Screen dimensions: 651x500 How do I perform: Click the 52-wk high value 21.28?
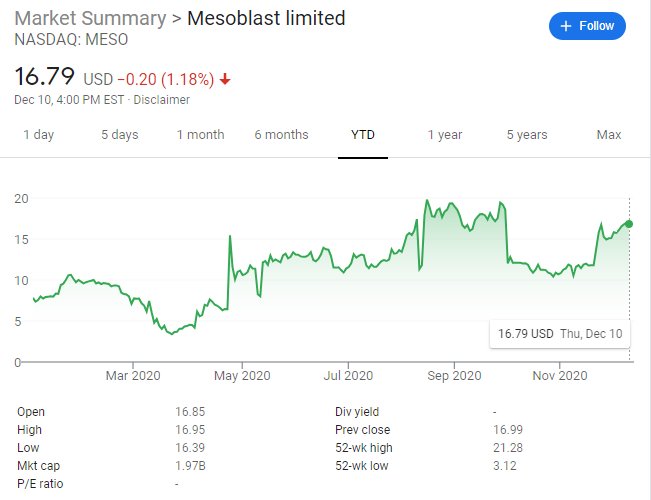coord(508,448)
